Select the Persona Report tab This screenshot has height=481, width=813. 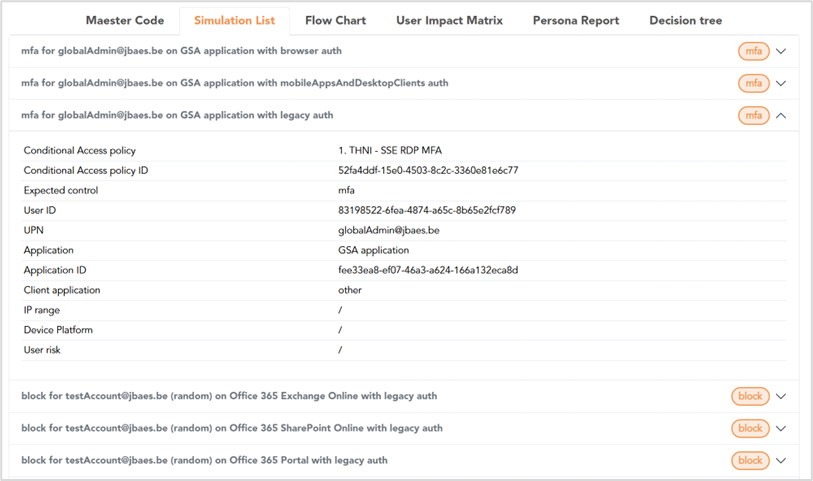click(x=576, y=21)
